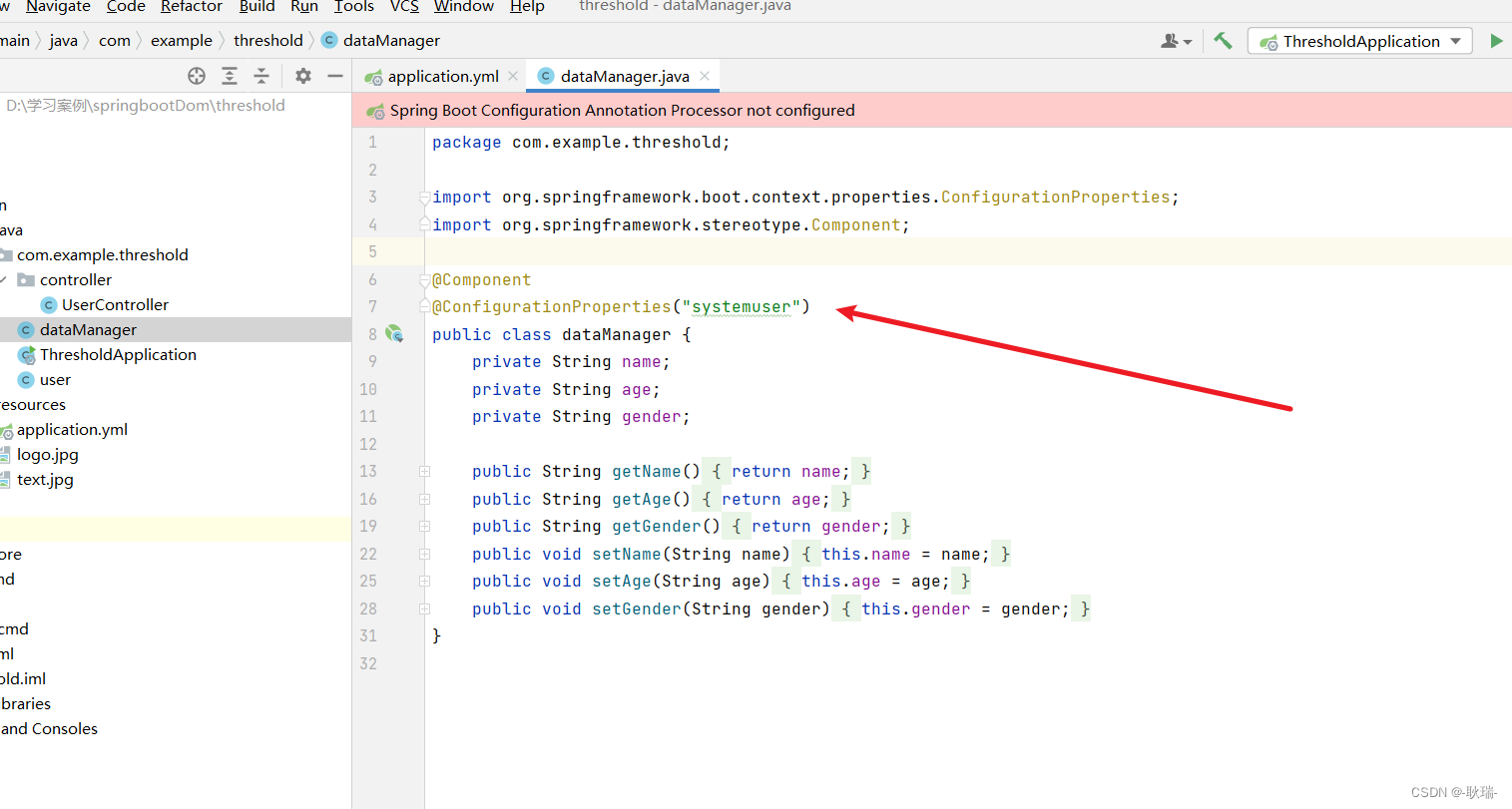Viewport: 1512px width, 809px height.
Task: Switch to the application.yml editor tab
Action: pos(442,75)
